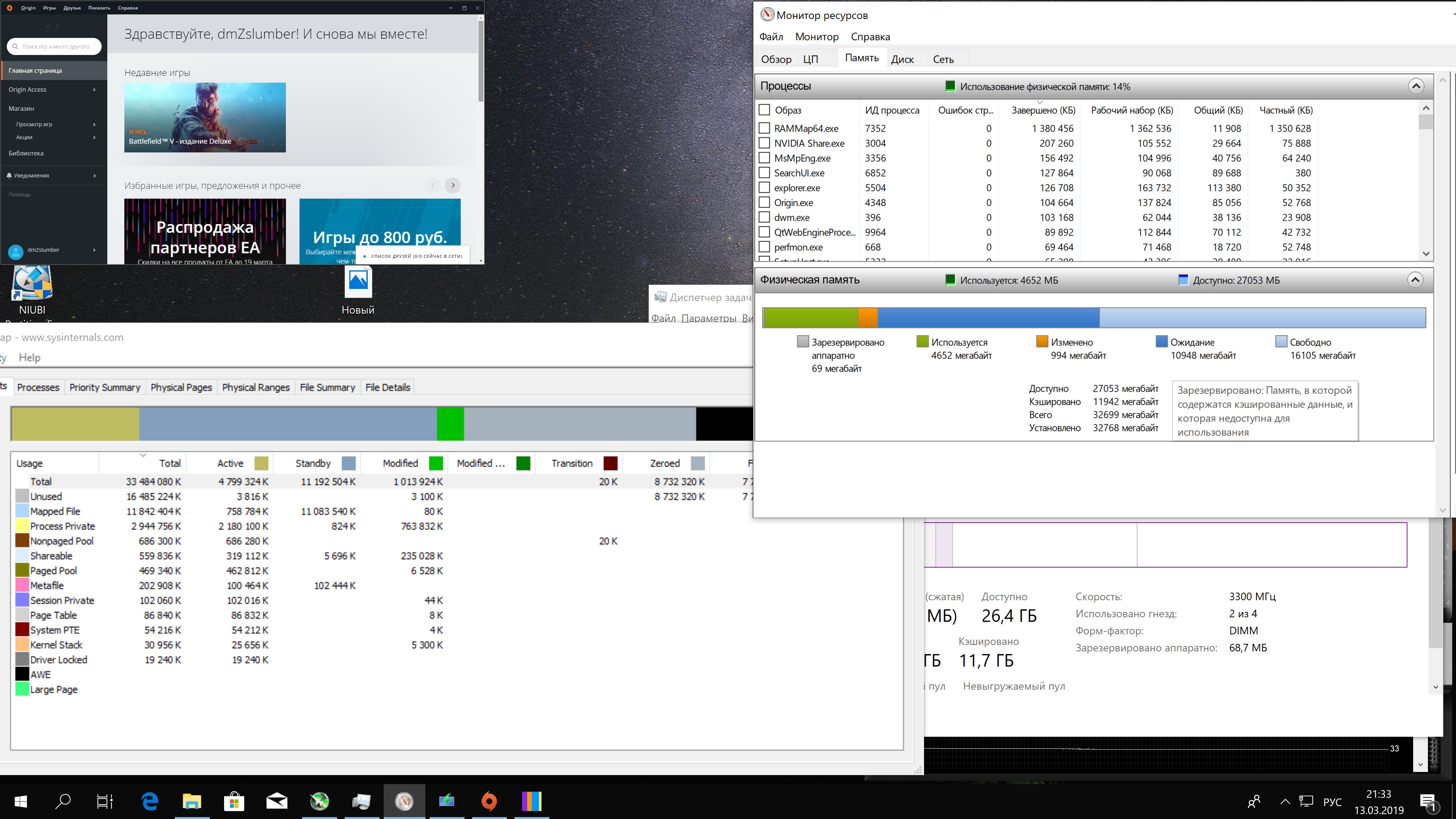Open Action Center notification icon
1456x819 pixels.
coord(1428,802)
